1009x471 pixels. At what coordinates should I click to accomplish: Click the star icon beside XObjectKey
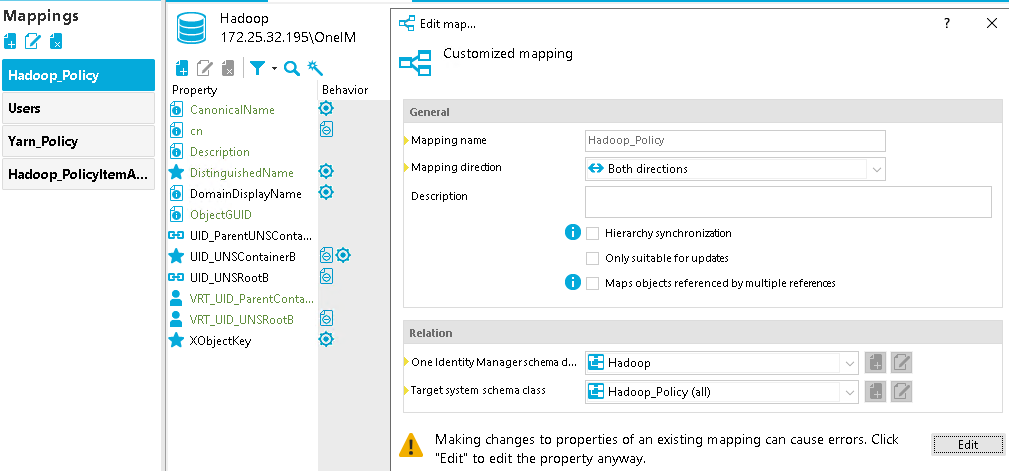[176, 340]
